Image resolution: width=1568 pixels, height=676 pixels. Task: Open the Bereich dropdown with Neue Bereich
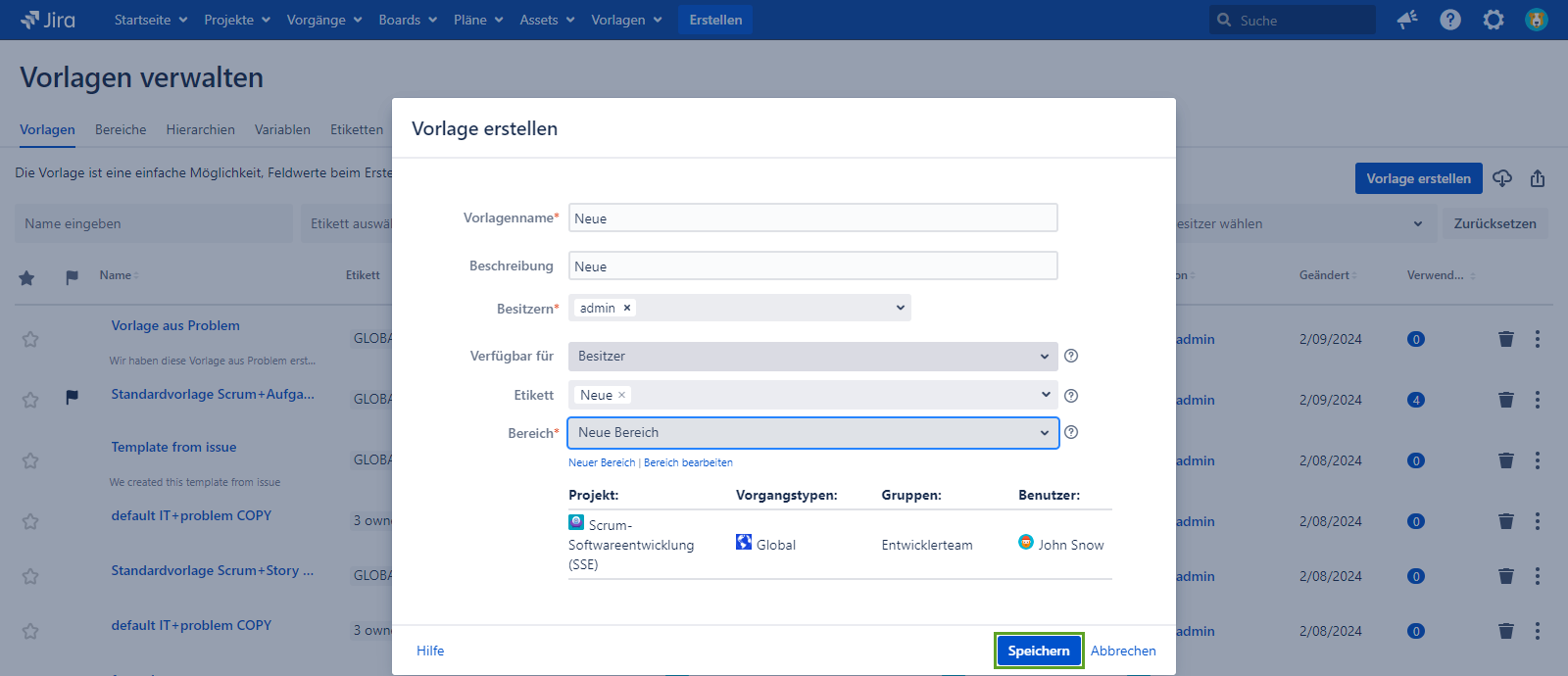[x=812, y=432]
